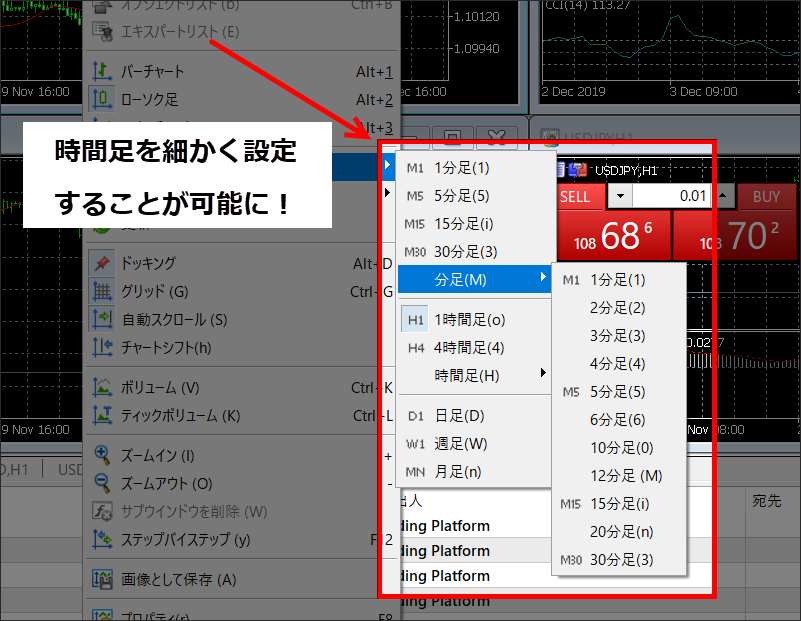
Task: Select 12分足 (M) from minute submenu
Action: (x=625, y=476)
